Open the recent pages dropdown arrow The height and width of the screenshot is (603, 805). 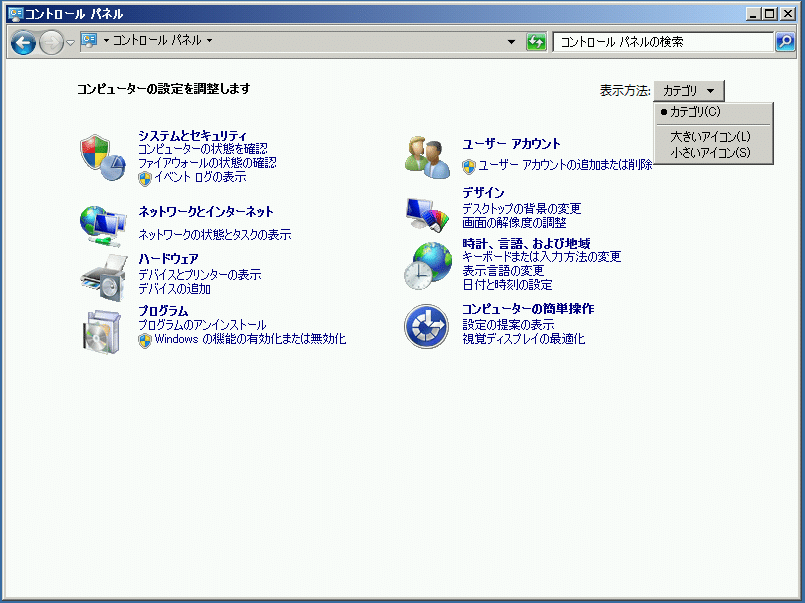70,43
